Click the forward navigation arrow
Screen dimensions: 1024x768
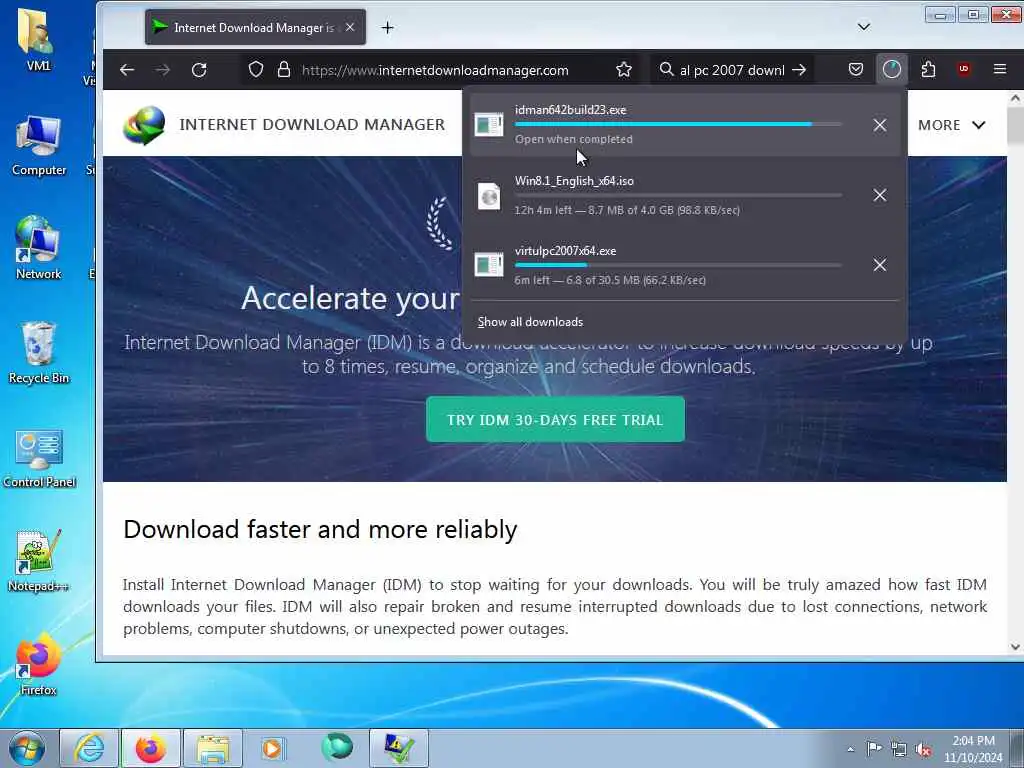pyautogui.click(x=163, y=70)
